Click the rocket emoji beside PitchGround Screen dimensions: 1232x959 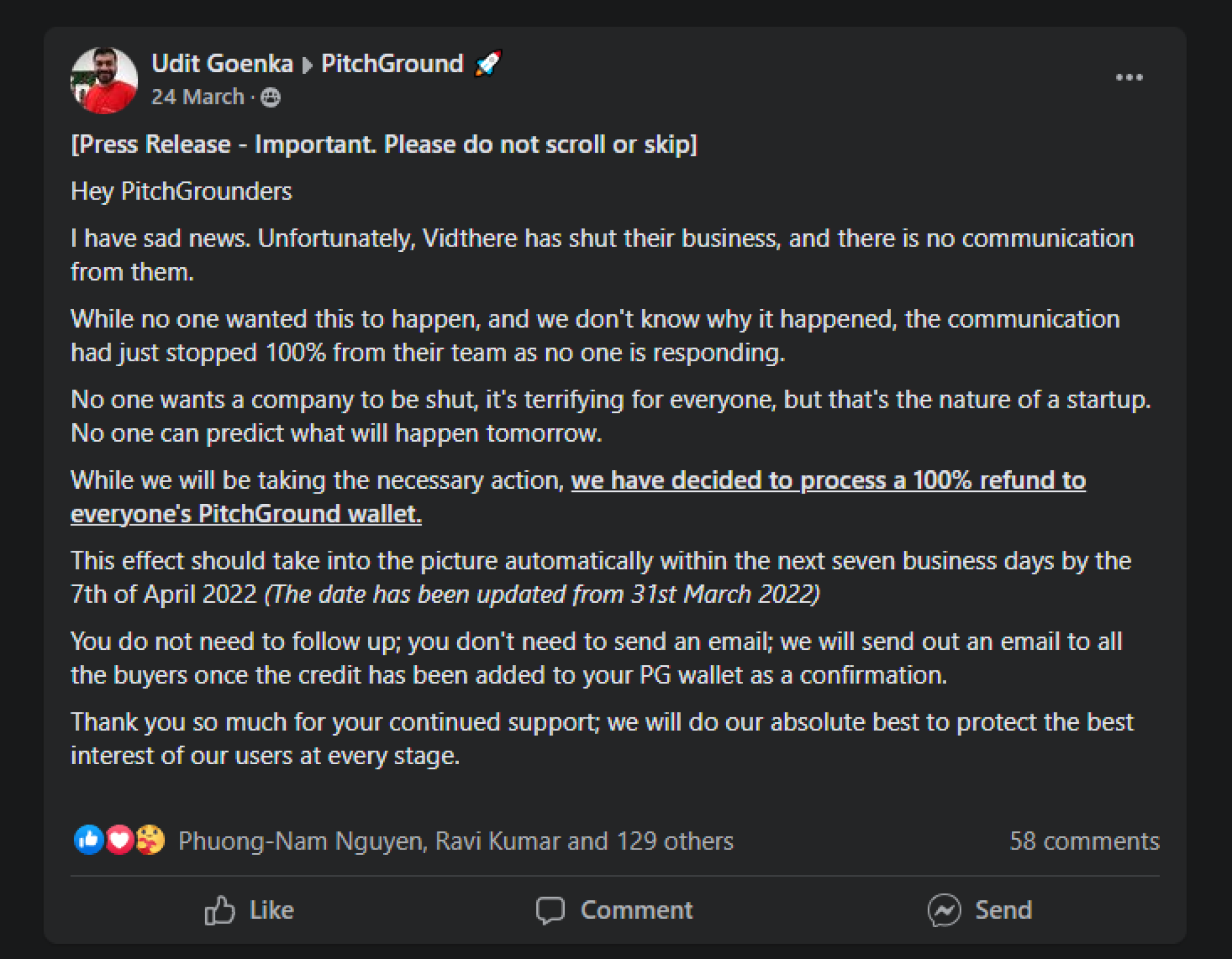(x=487, y=63)
